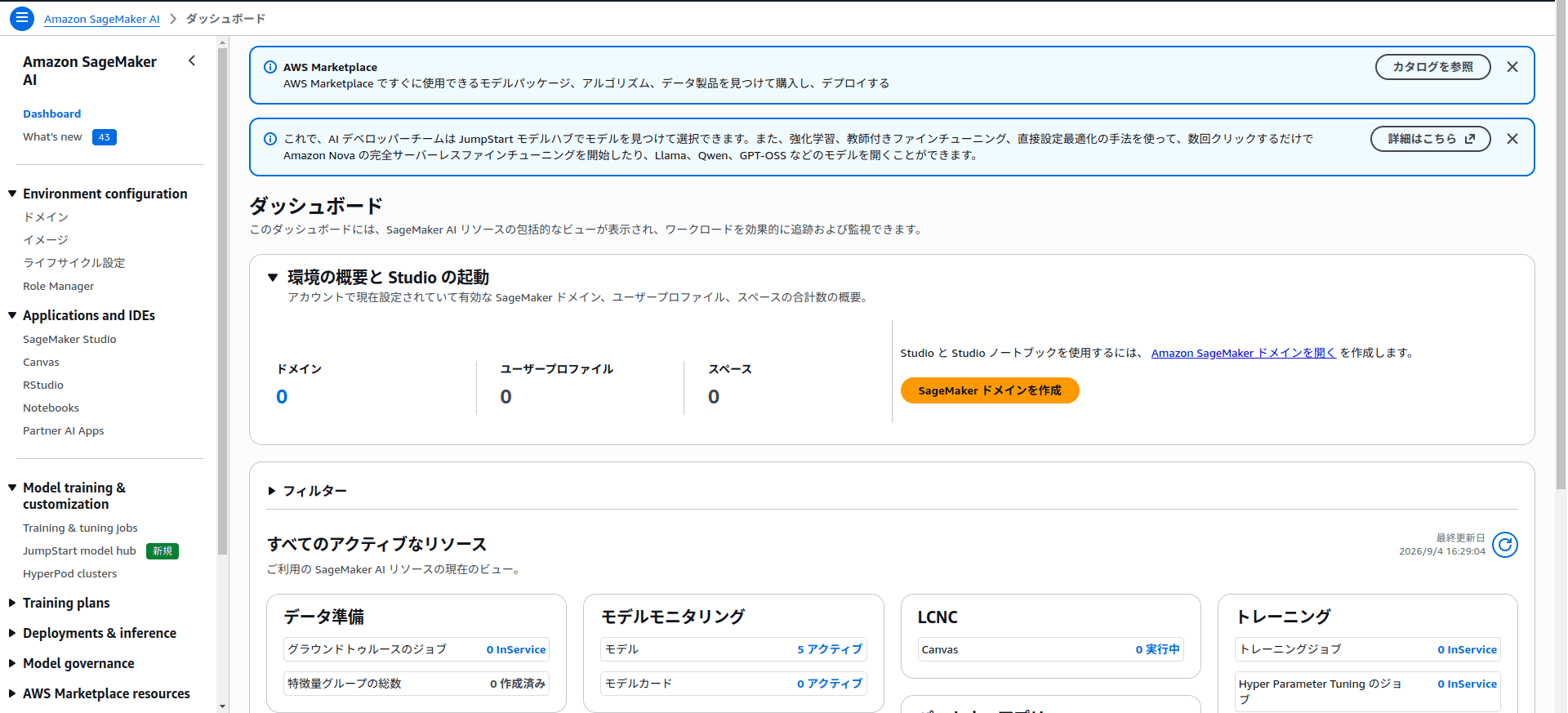The width and height of the screenshot is (1568, 713).
Task: Refresh the active resources view
Action: 1504,545
